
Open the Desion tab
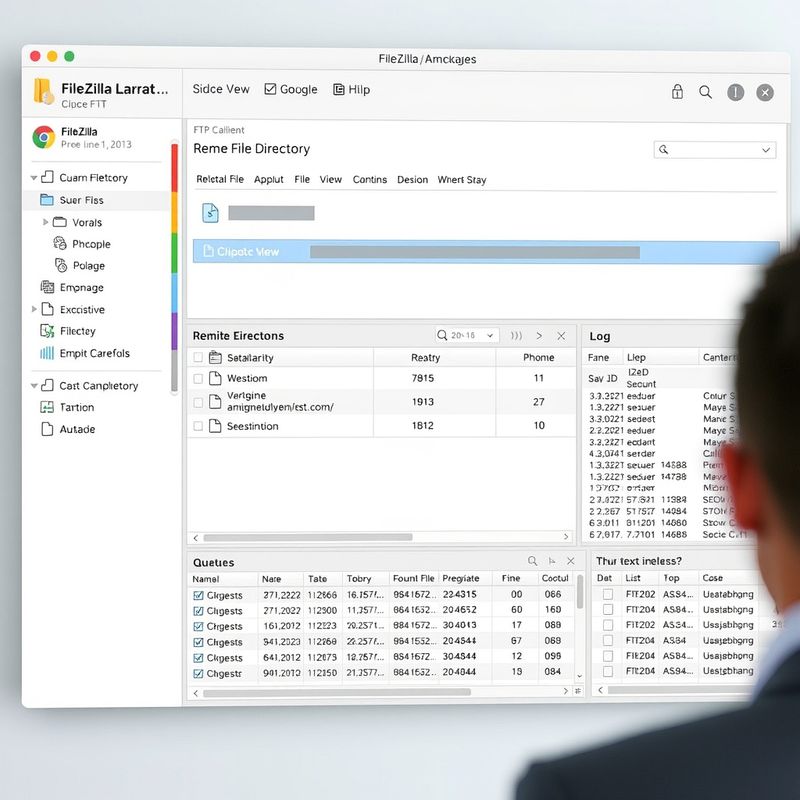(412, 180)
